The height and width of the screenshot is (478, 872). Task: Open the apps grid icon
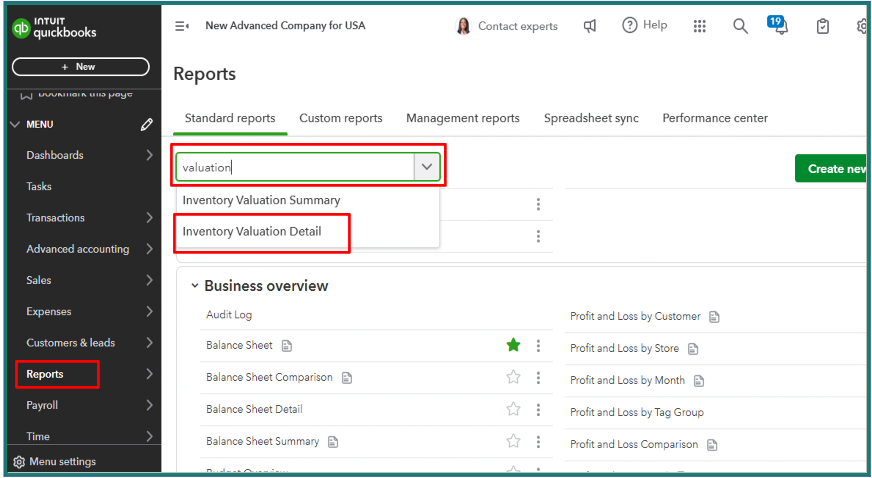700,26
